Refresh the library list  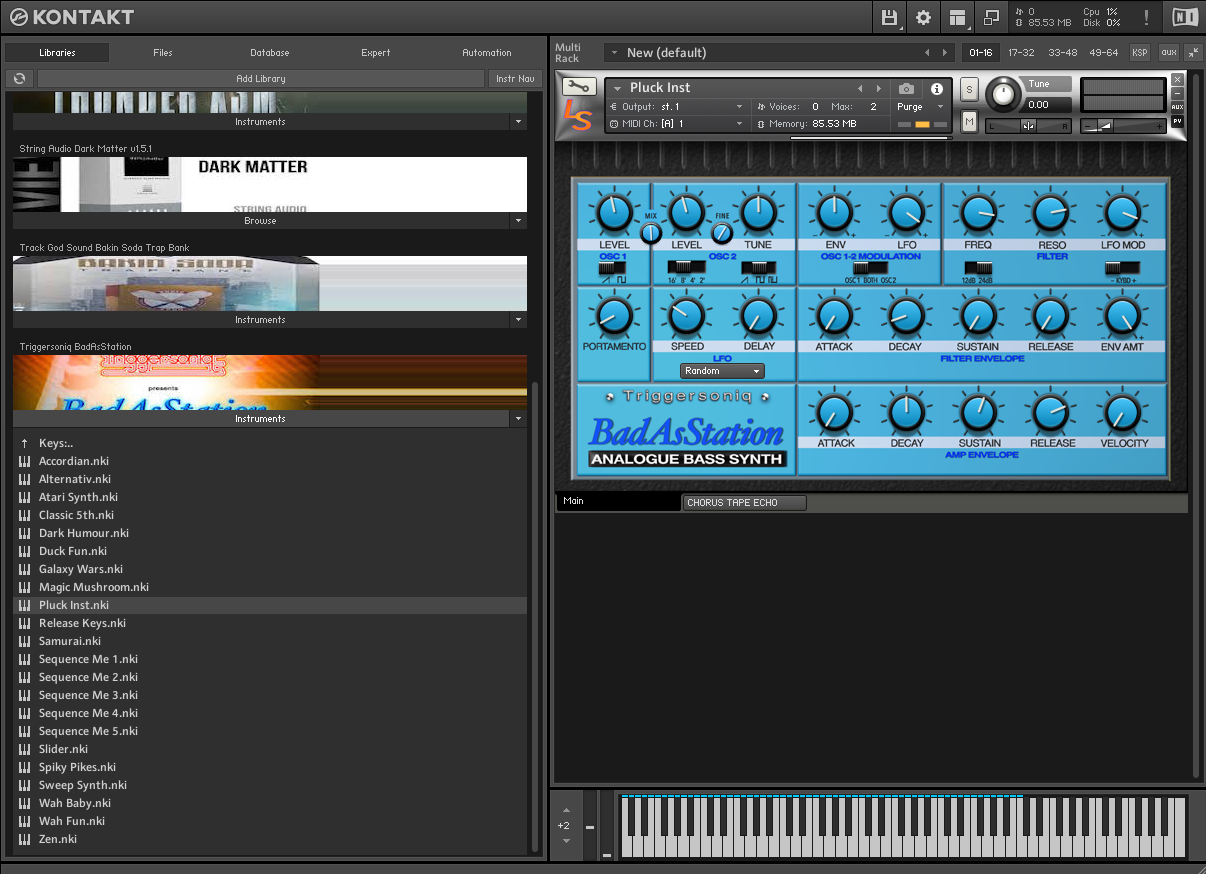point(20,78)
